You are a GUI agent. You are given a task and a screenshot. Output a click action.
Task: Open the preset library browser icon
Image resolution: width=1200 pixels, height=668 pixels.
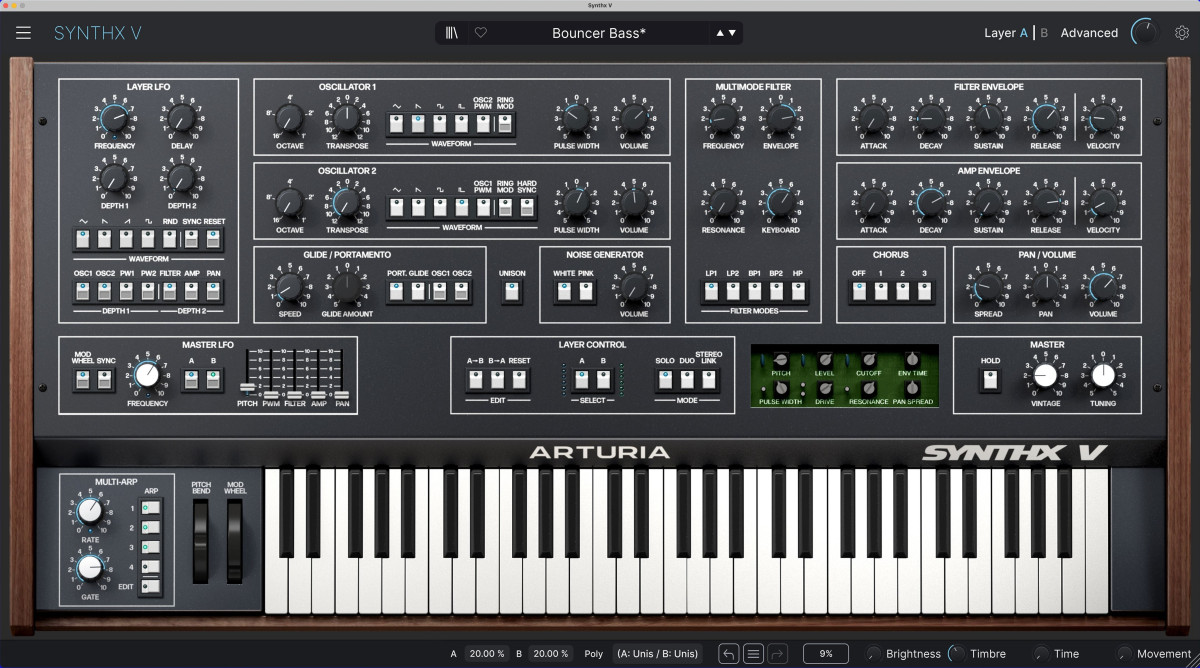(452, 33)
